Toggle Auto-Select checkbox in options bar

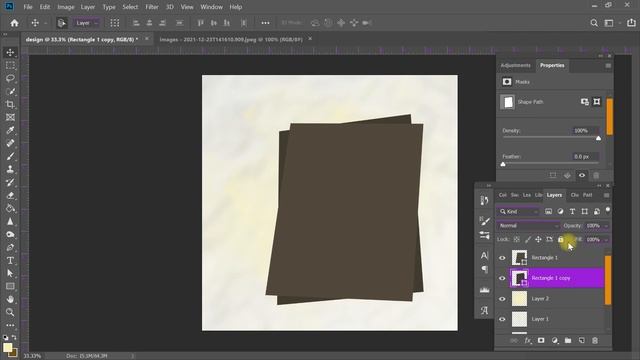[62, 23]
